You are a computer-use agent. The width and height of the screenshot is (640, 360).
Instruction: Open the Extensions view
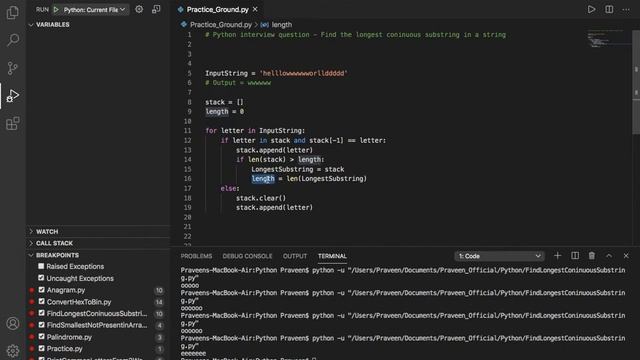coord(13,123)
